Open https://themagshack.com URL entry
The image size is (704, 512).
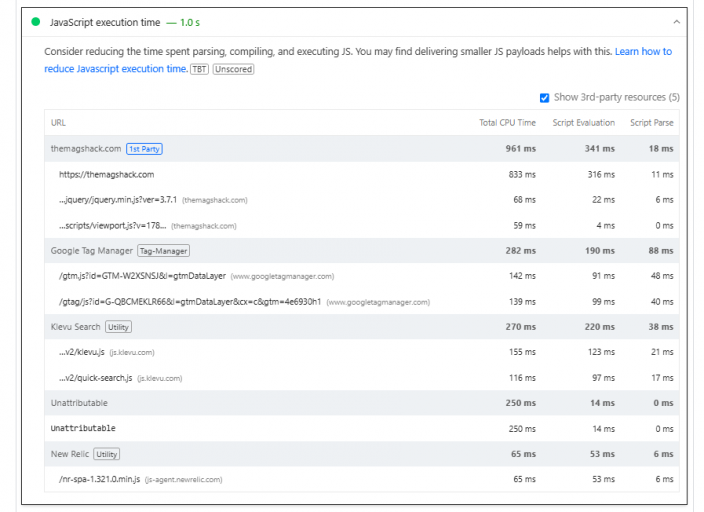pos(106,175)
